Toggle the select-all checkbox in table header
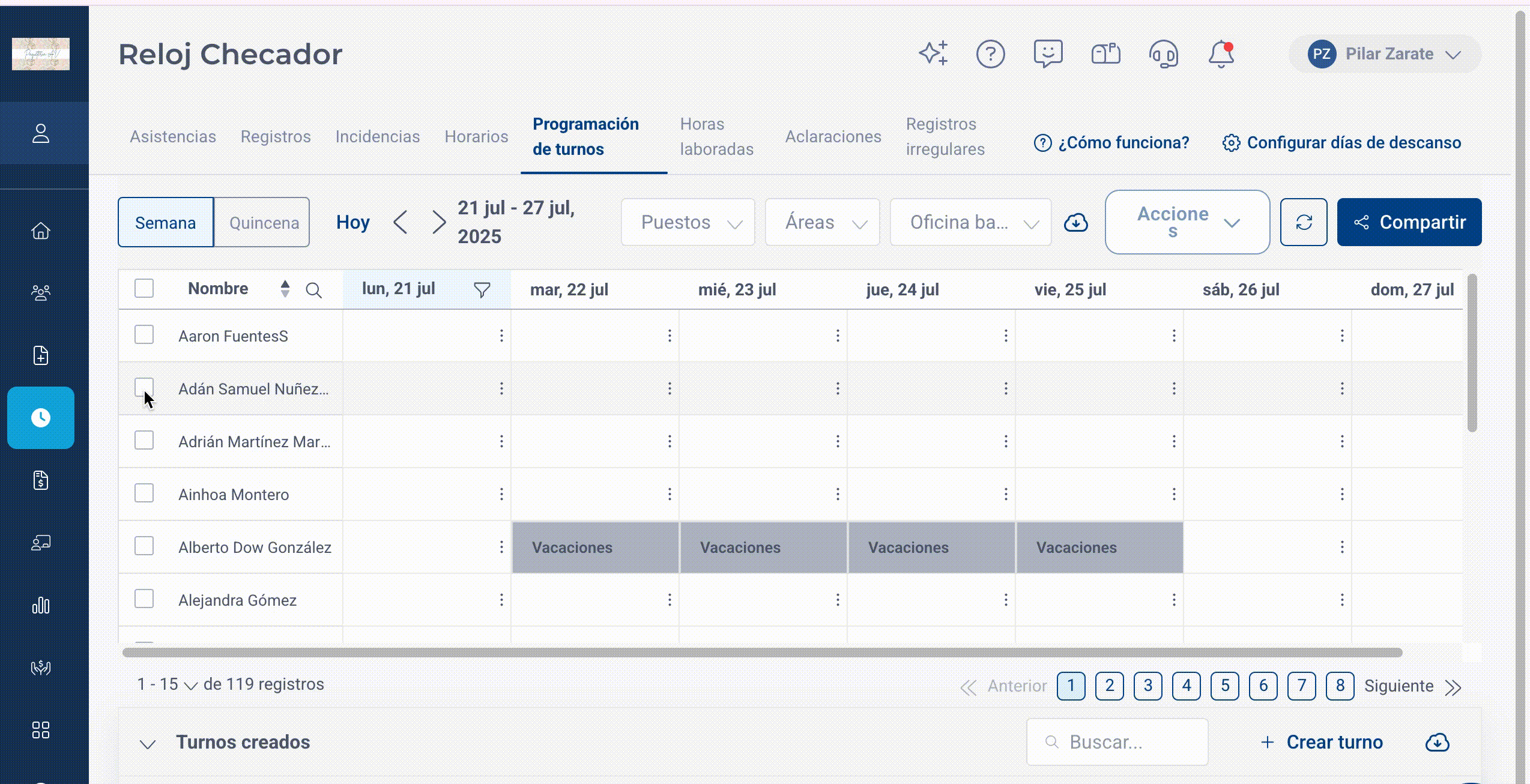Viewport: 1530px width, 784px height. pos(144,288)
